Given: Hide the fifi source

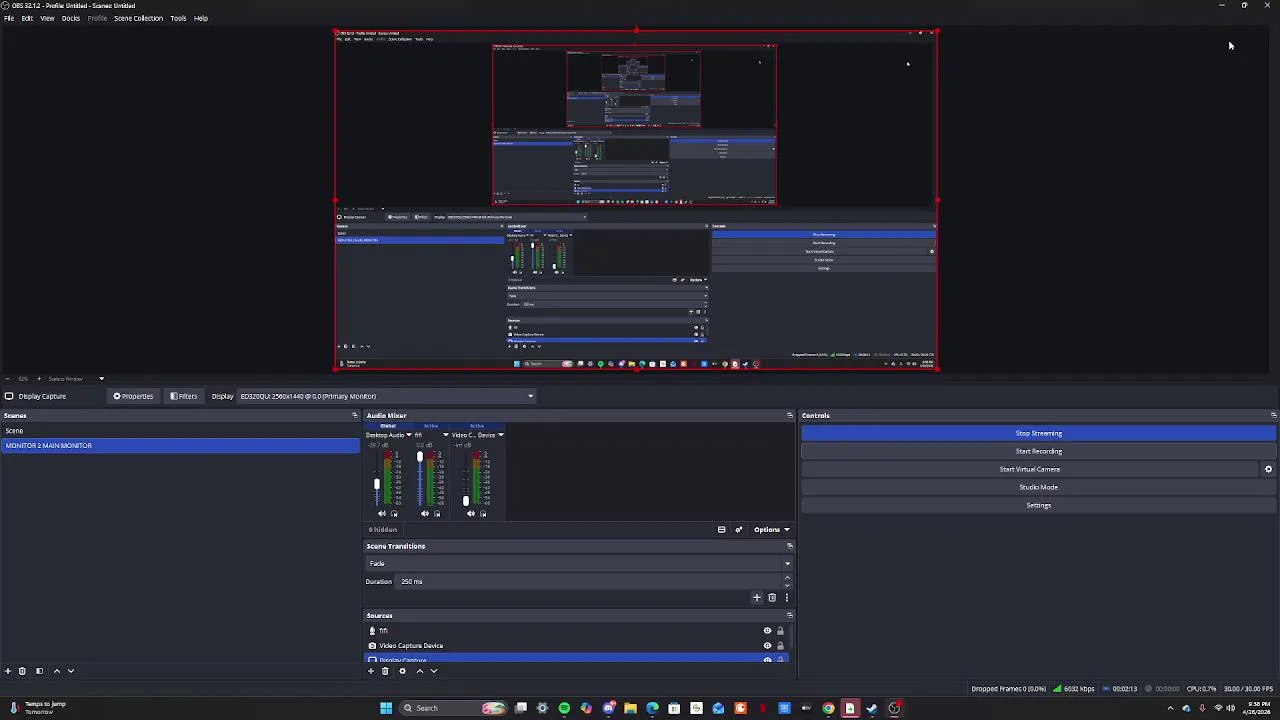Looking at the screenshot, I should [x=767, y=631].
